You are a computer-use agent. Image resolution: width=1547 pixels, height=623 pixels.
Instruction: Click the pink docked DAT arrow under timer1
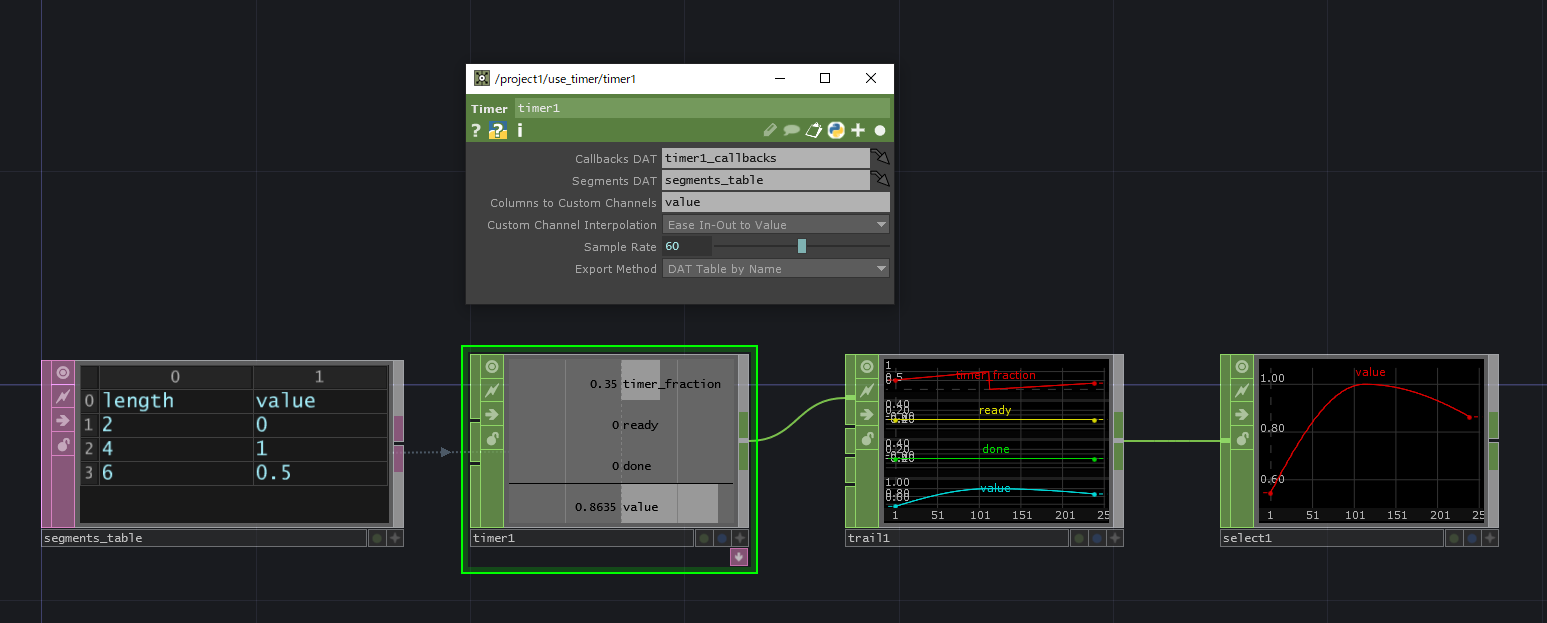click(x=739, y=557)
